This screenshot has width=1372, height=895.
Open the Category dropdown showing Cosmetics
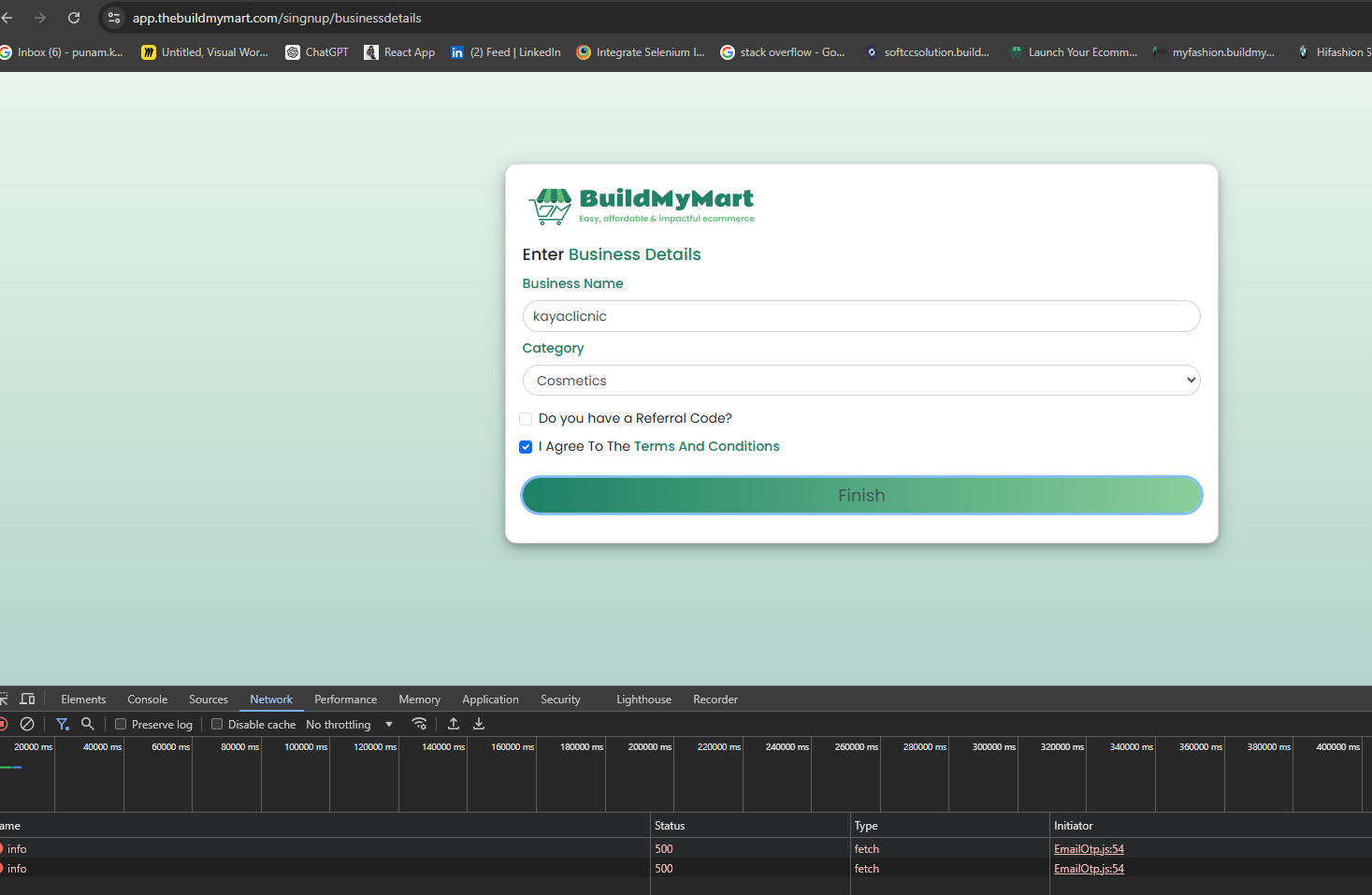[x=861, y=381]
